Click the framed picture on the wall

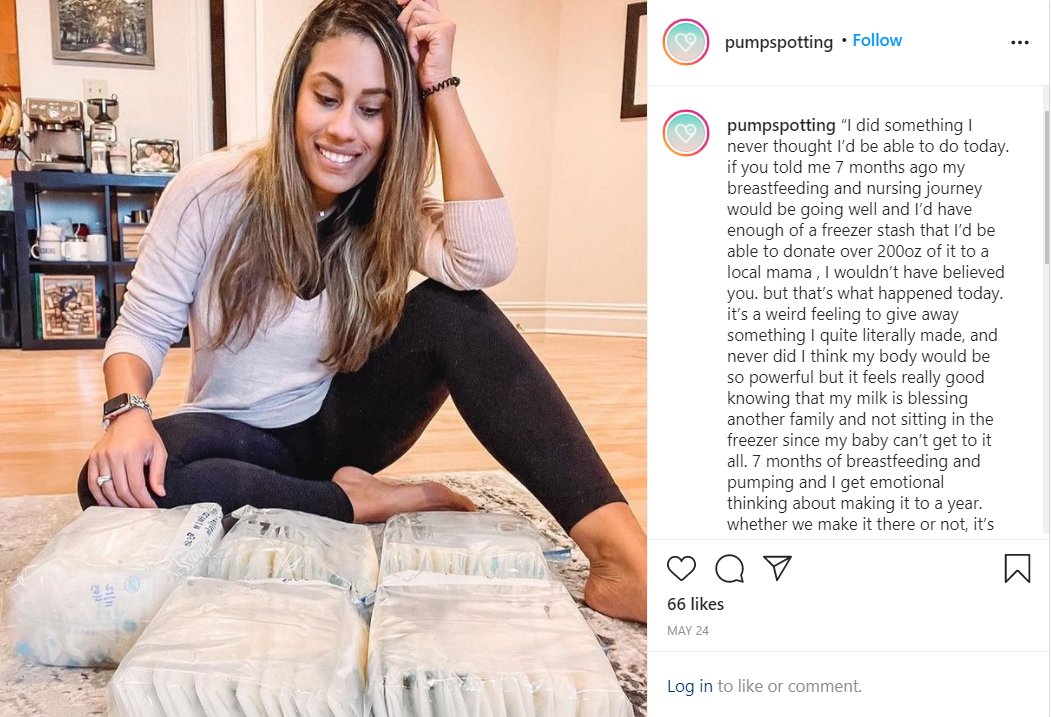pos(102,30)
